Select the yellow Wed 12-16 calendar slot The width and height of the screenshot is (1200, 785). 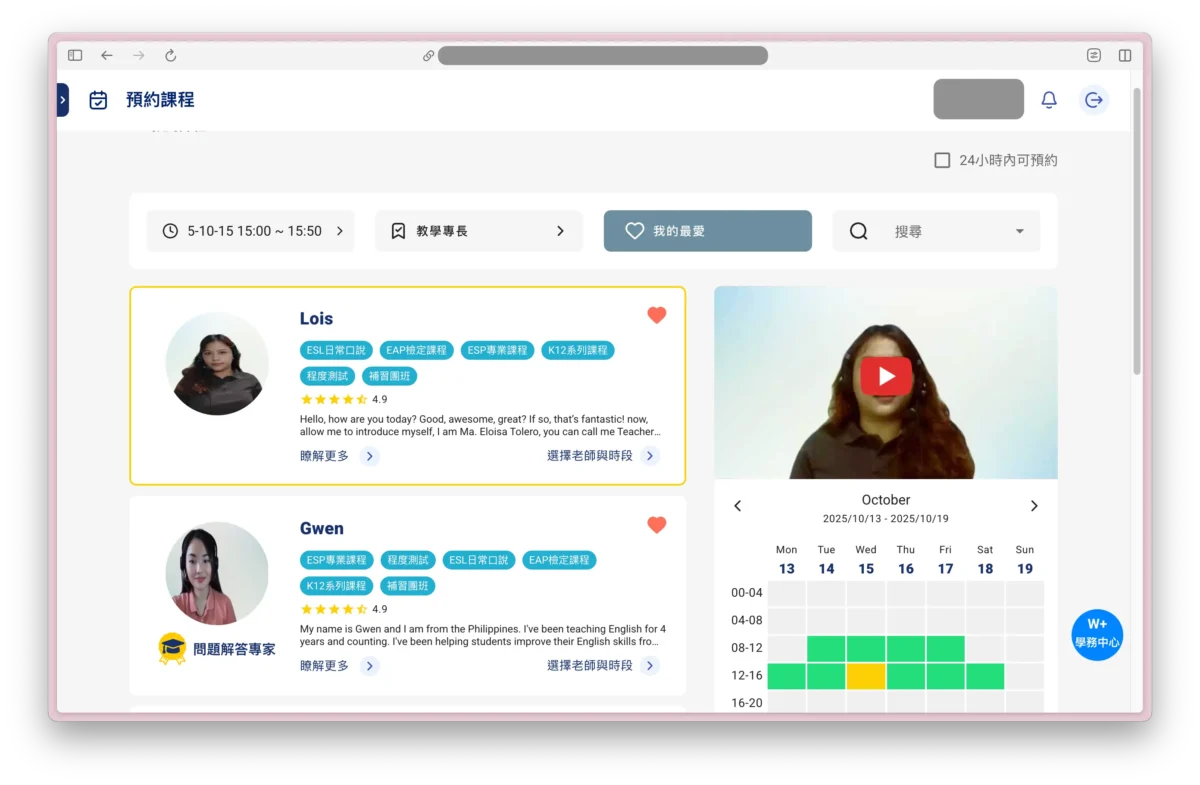coord(866,676)
